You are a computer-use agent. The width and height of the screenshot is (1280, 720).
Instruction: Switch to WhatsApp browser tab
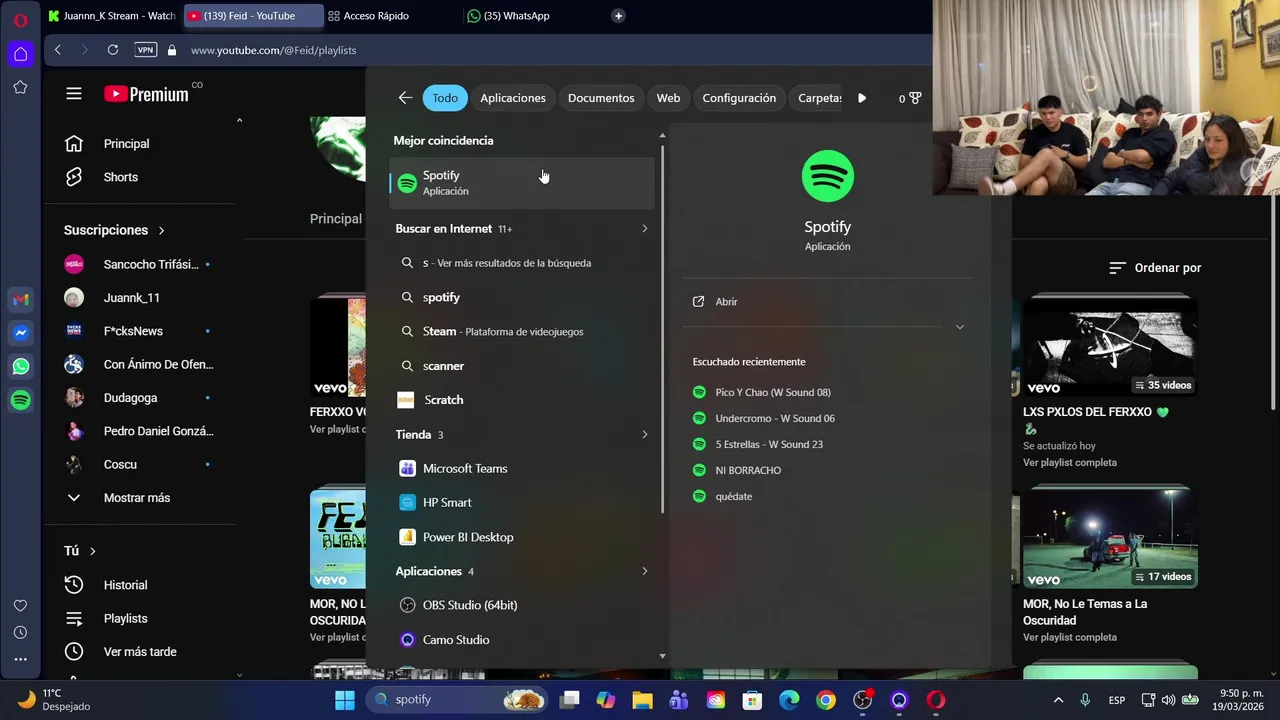(x=528, y=15)
